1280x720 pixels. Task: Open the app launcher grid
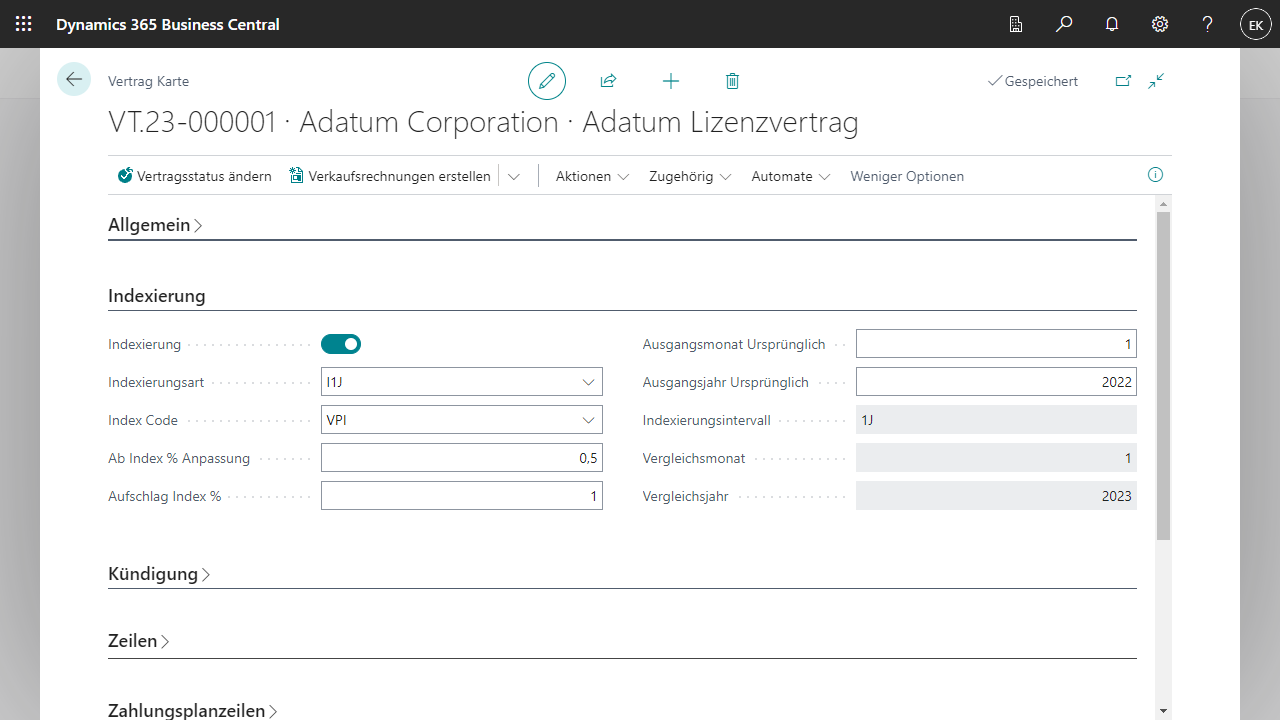pyautogui.click(x=24, y=24)
